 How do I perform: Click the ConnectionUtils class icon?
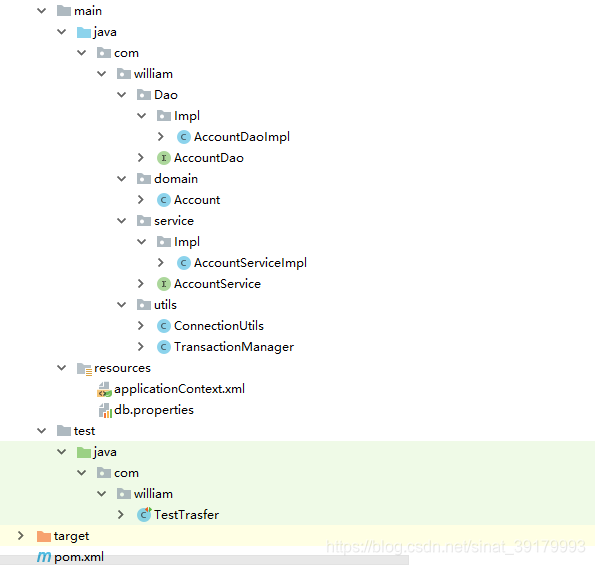click(164, 326)
